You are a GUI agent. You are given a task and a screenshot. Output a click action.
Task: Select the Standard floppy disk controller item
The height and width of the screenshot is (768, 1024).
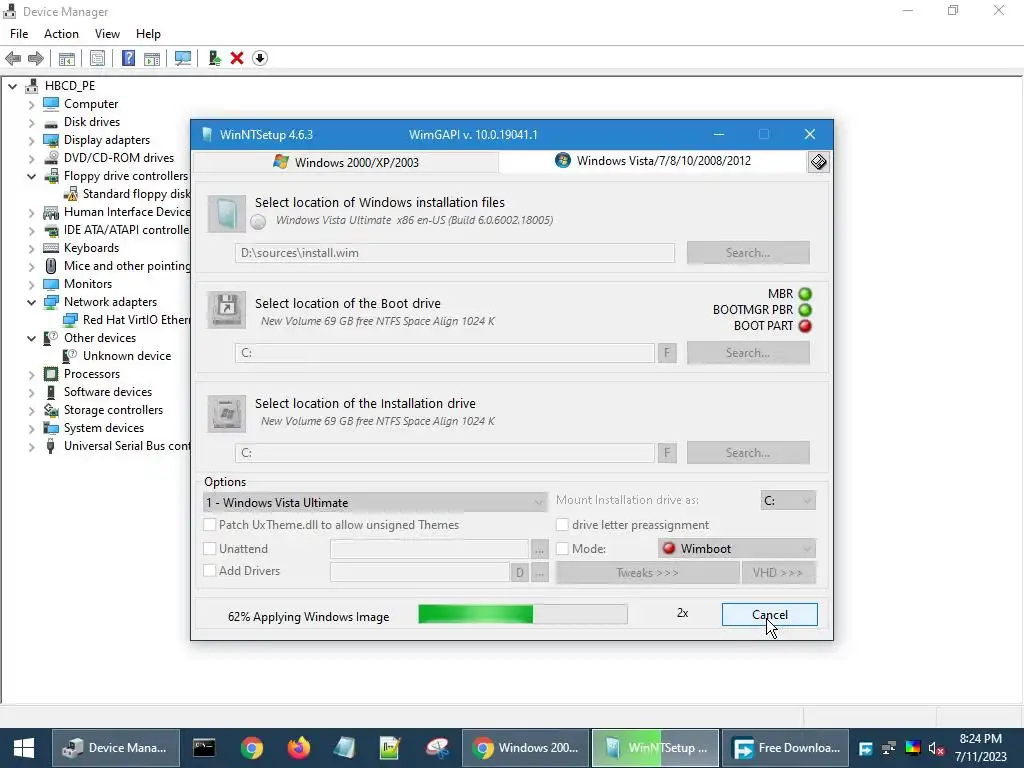[125, 194]
